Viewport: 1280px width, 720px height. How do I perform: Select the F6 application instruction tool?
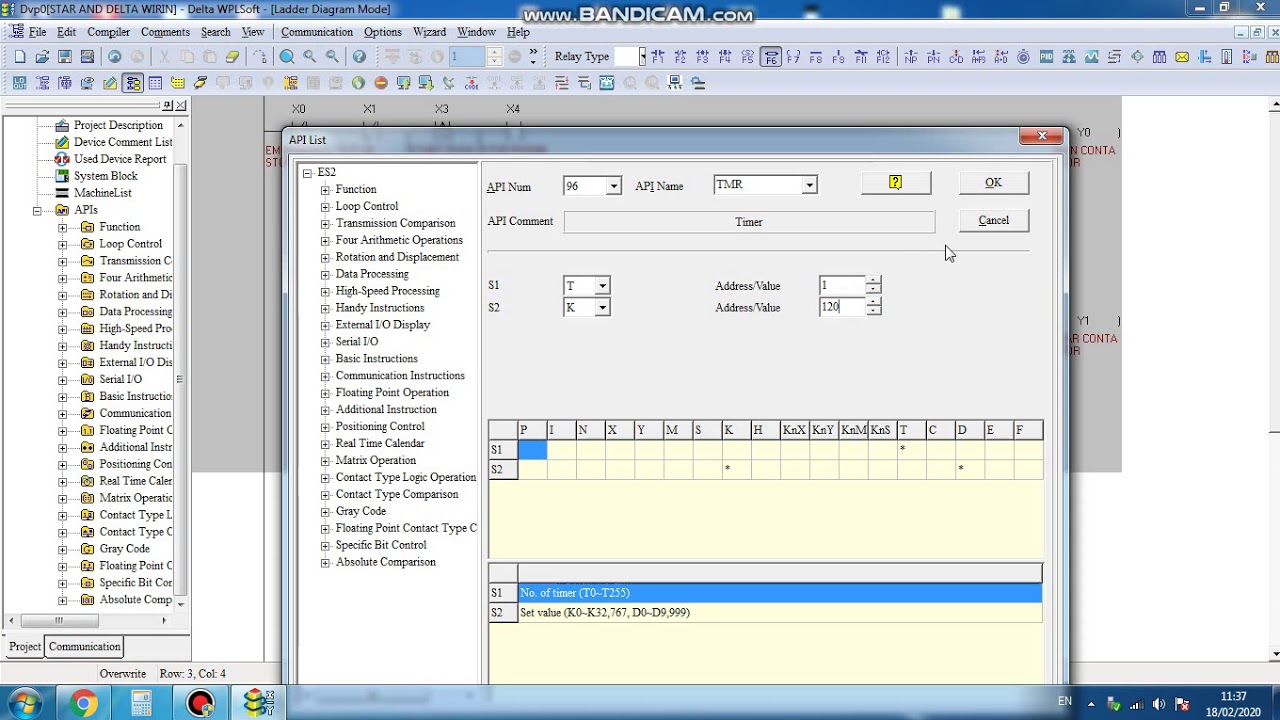[x=771, y=57]
